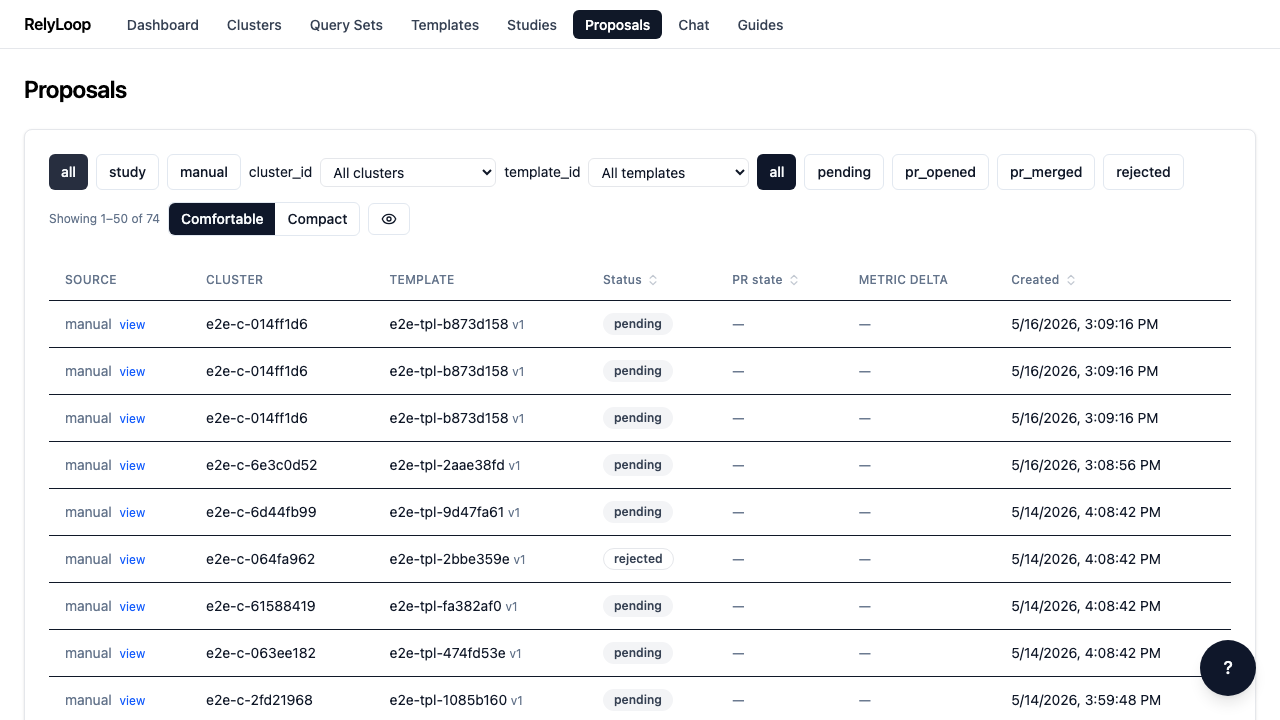1280x720 pixels.
Task: Open the Chat tab
Action: click(694, 25)
